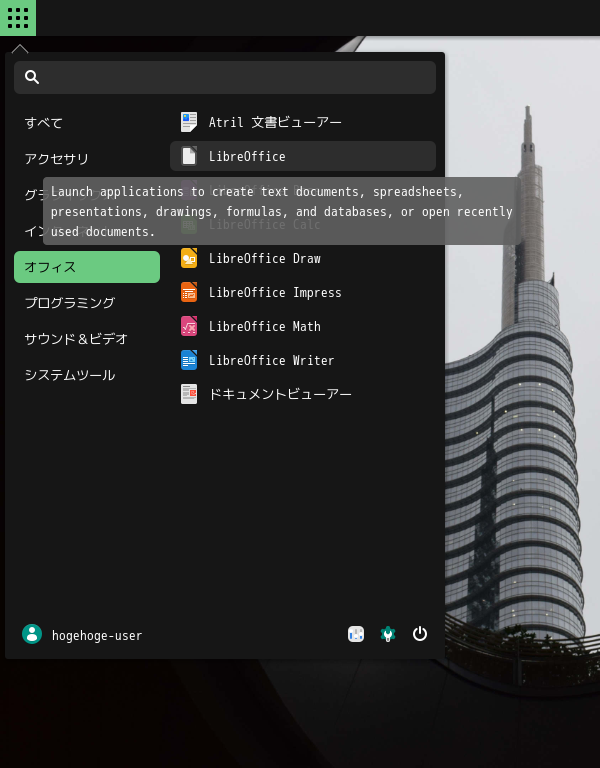Open the teal gear settings icon

click(388, 634)
